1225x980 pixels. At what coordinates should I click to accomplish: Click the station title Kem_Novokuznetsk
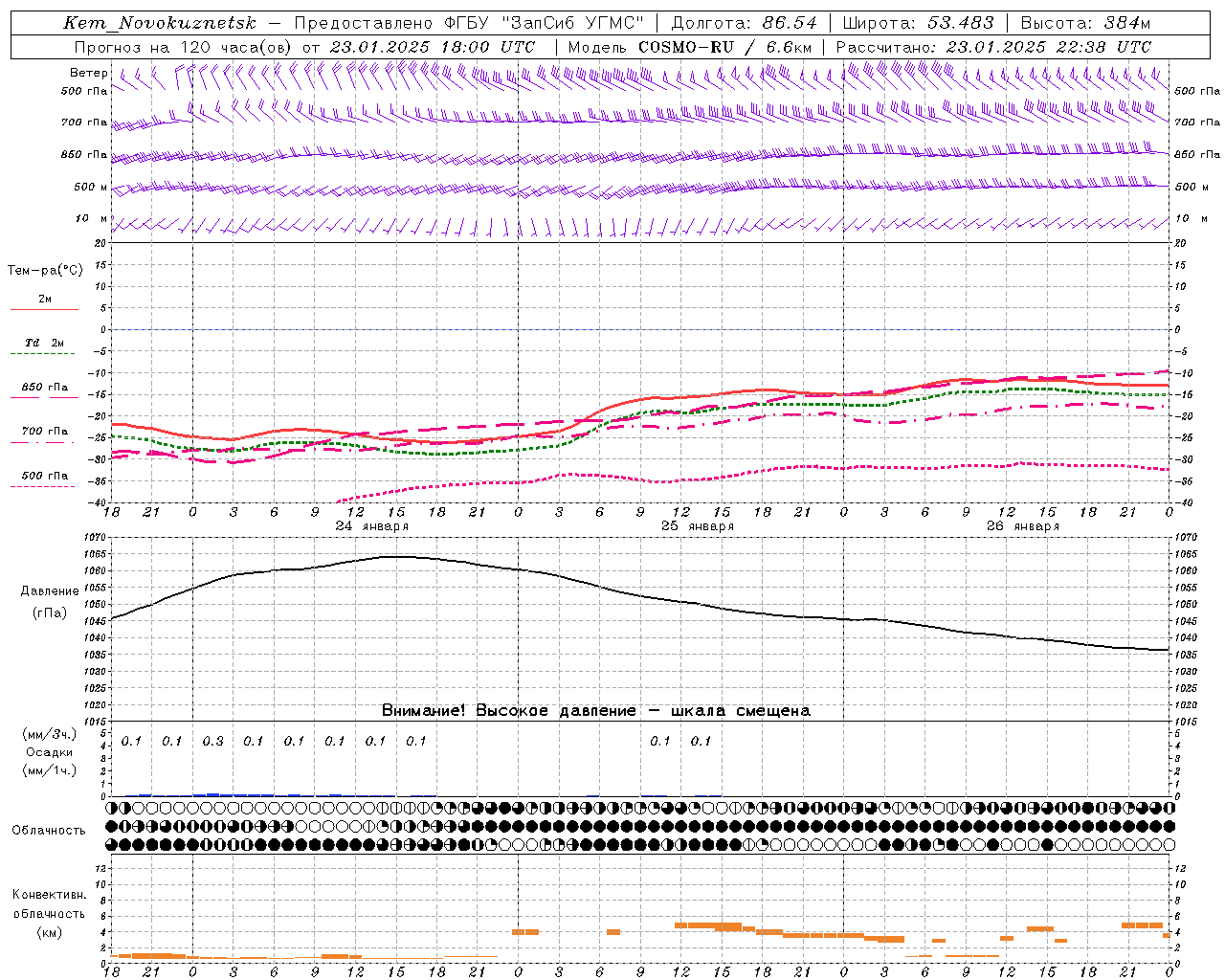click(x=160, y=23)
